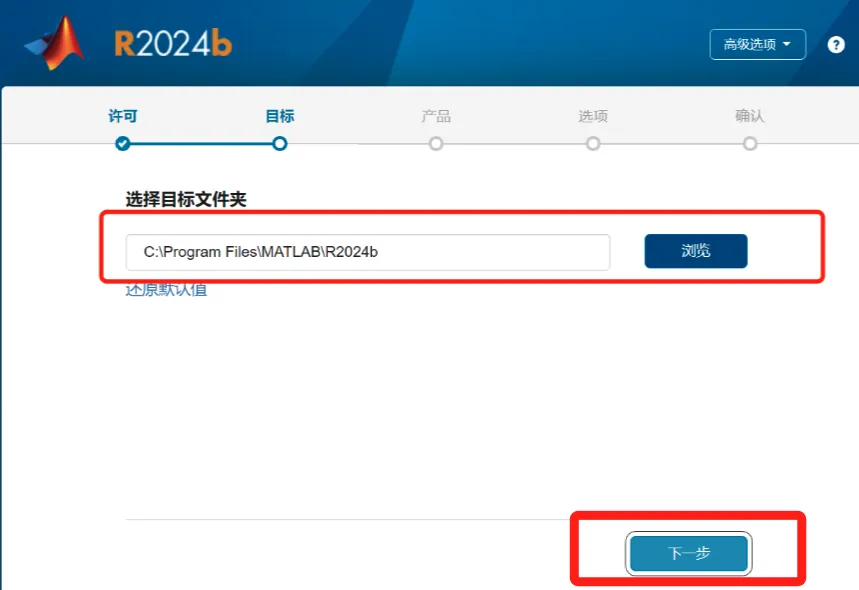Viewport: 859px width, 590px height.
Task: Click the 下一步 next button
Action: [x=689, y=553]
